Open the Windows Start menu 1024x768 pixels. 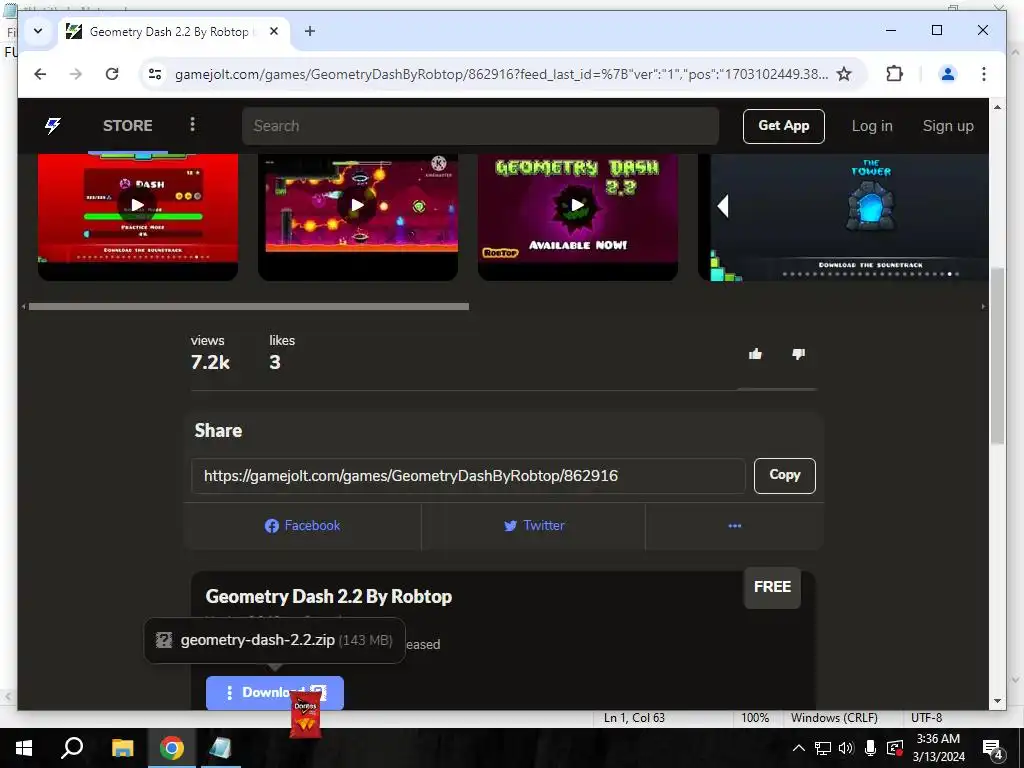[x=24, y=748]
